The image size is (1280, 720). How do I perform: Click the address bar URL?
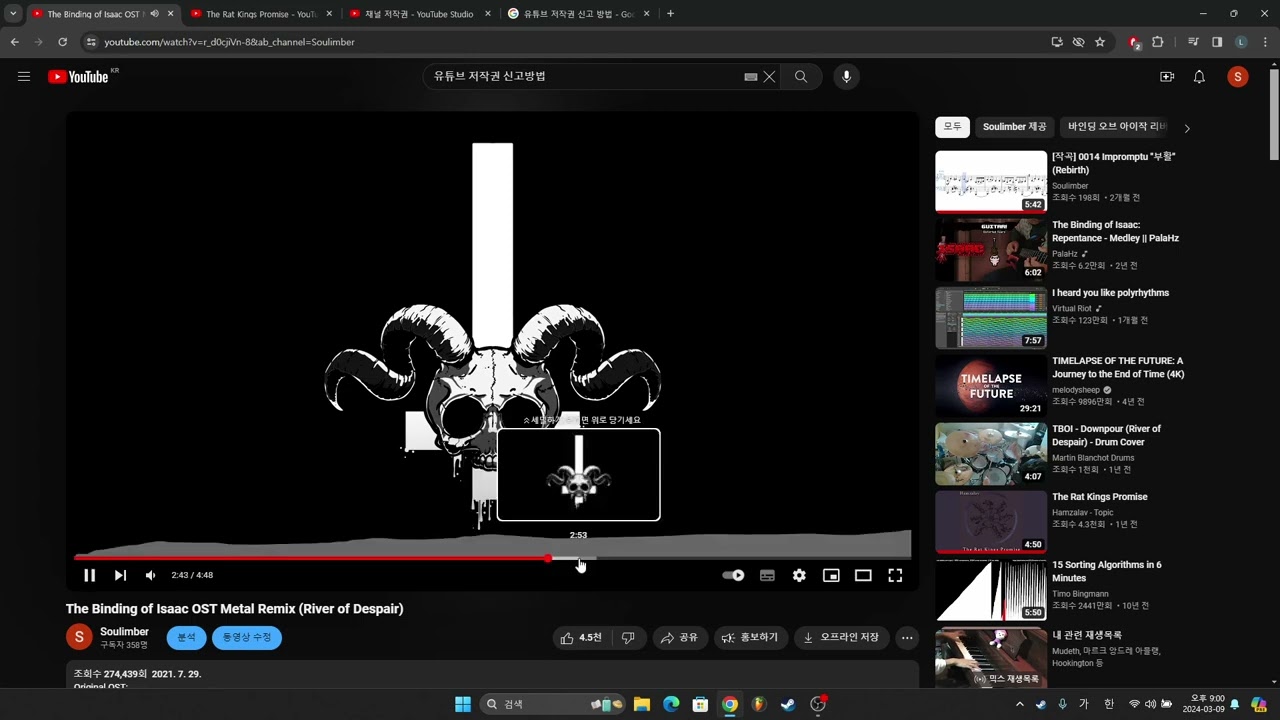pyautogui.click(x=230, y=42)
